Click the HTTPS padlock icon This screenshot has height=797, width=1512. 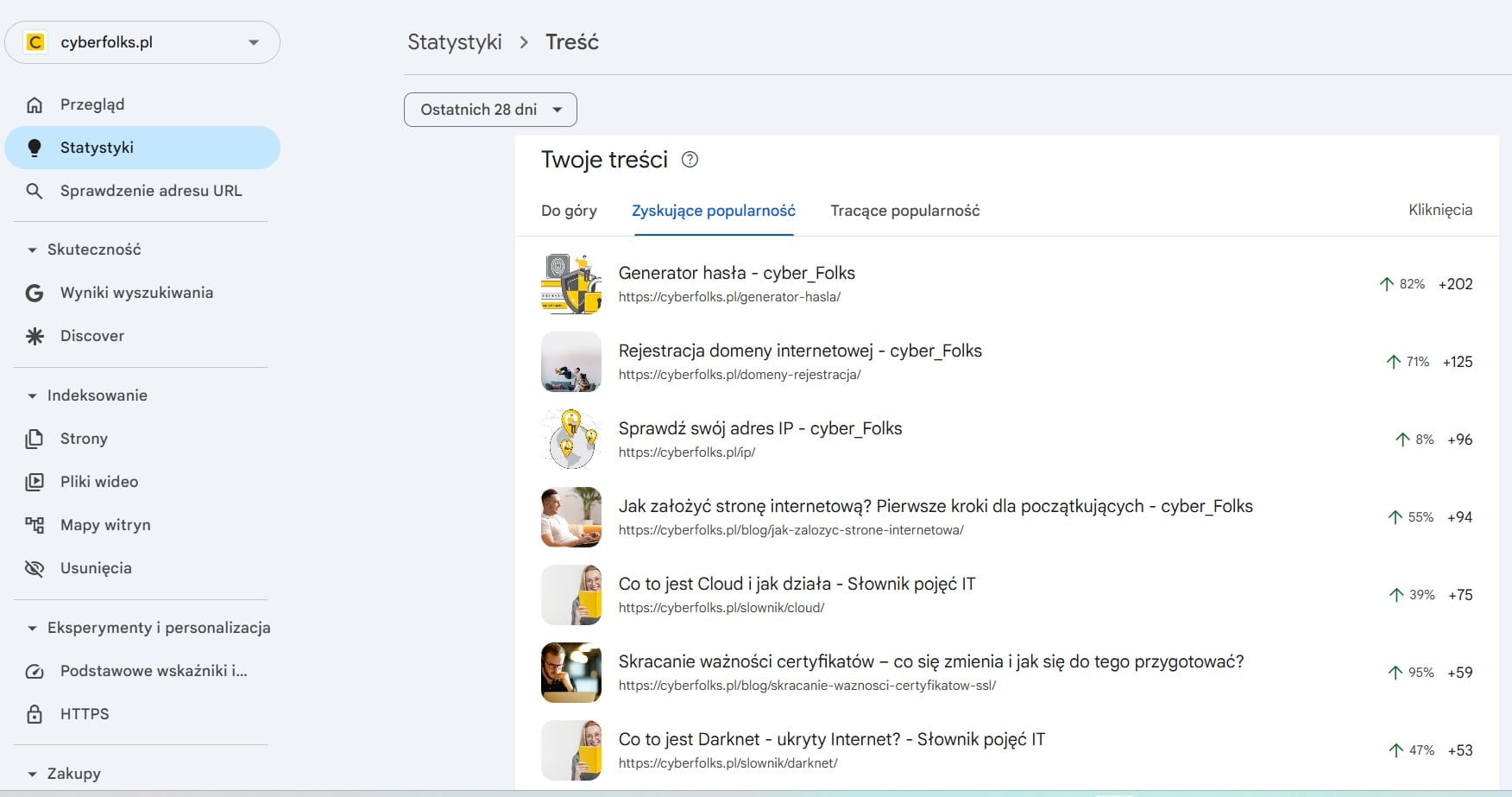coord(35,714)
